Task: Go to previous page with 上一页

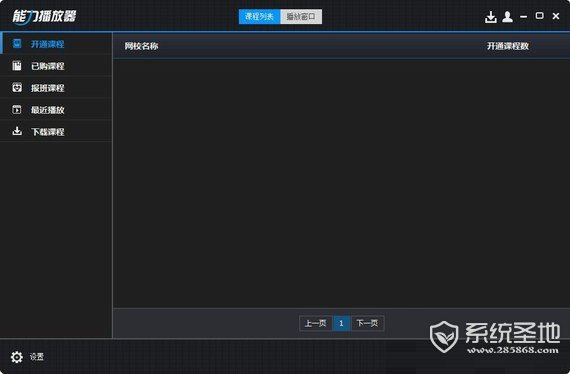Action: click(316, 323)
